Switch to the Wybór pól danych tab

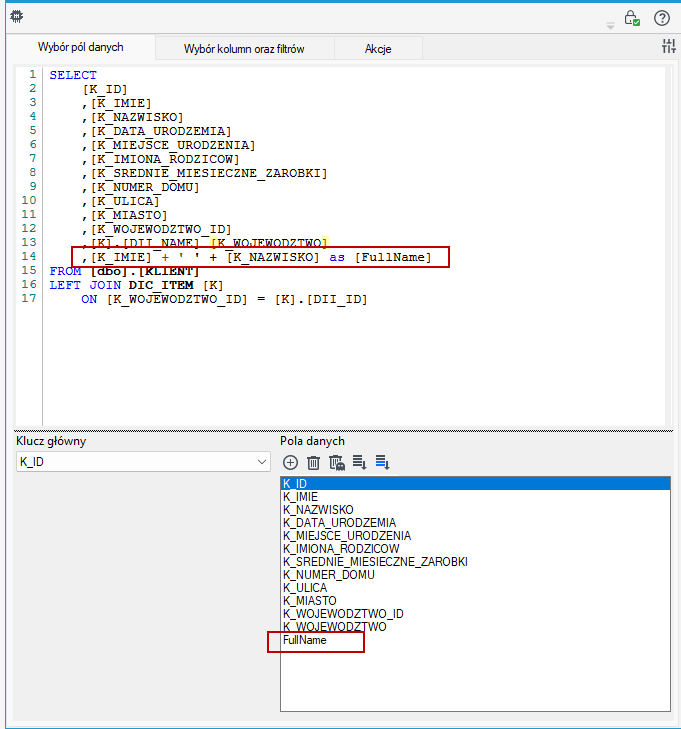(x=80, y=47)
